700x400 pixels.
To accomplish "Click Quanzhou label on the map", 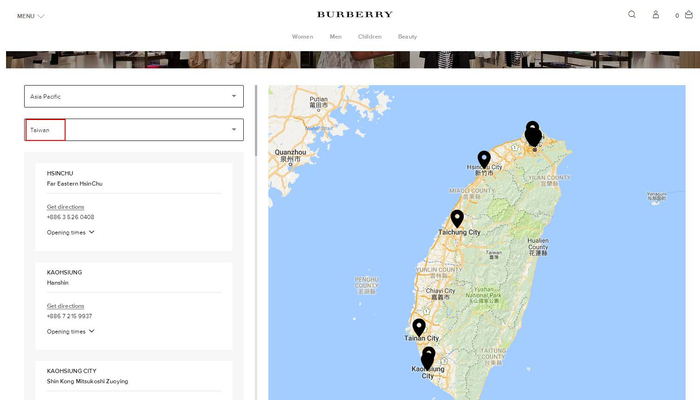I will click(x=291, y=155).
